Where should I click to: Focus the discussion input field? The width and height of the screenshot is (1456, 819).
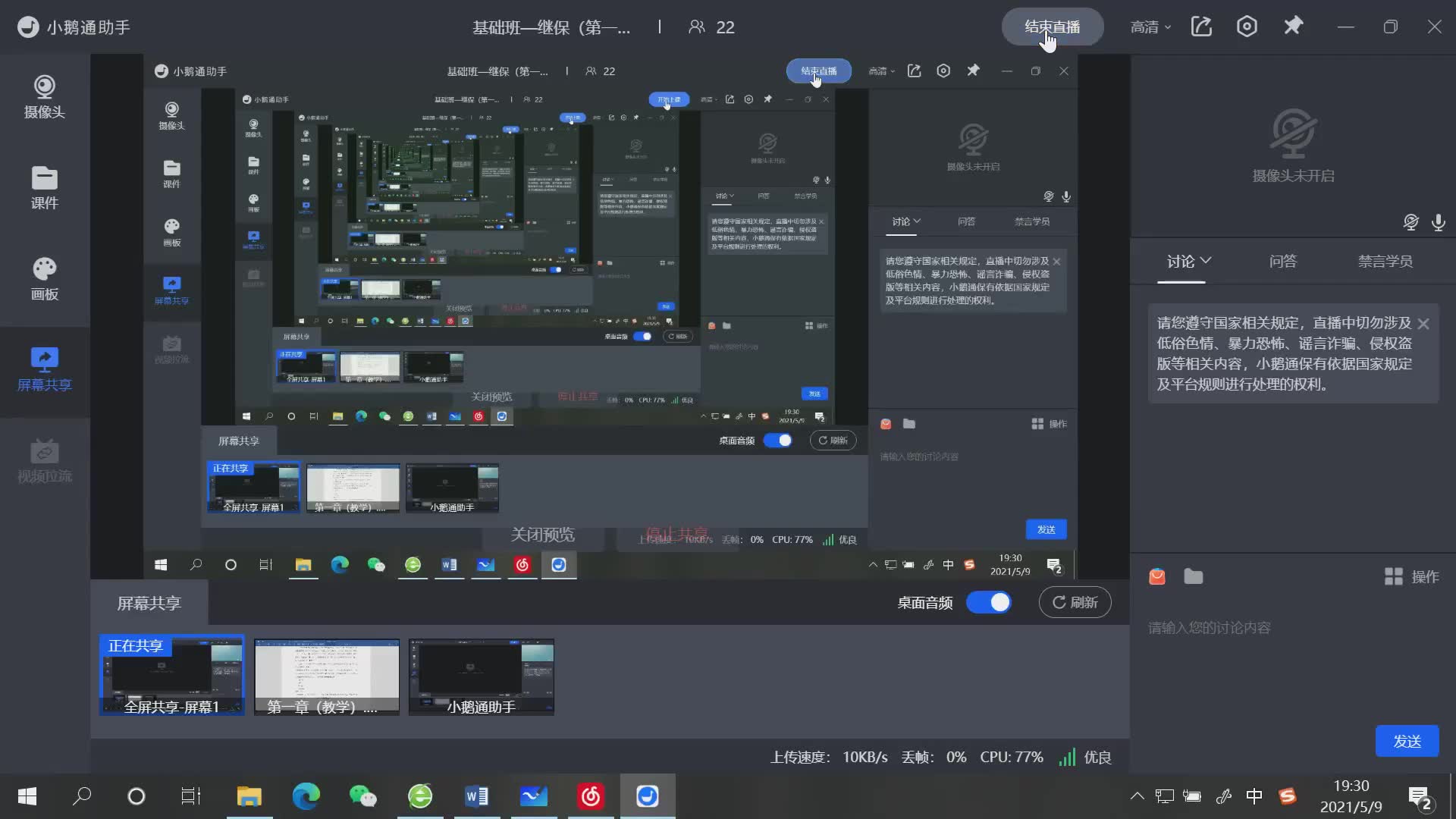pos(1293,628)
